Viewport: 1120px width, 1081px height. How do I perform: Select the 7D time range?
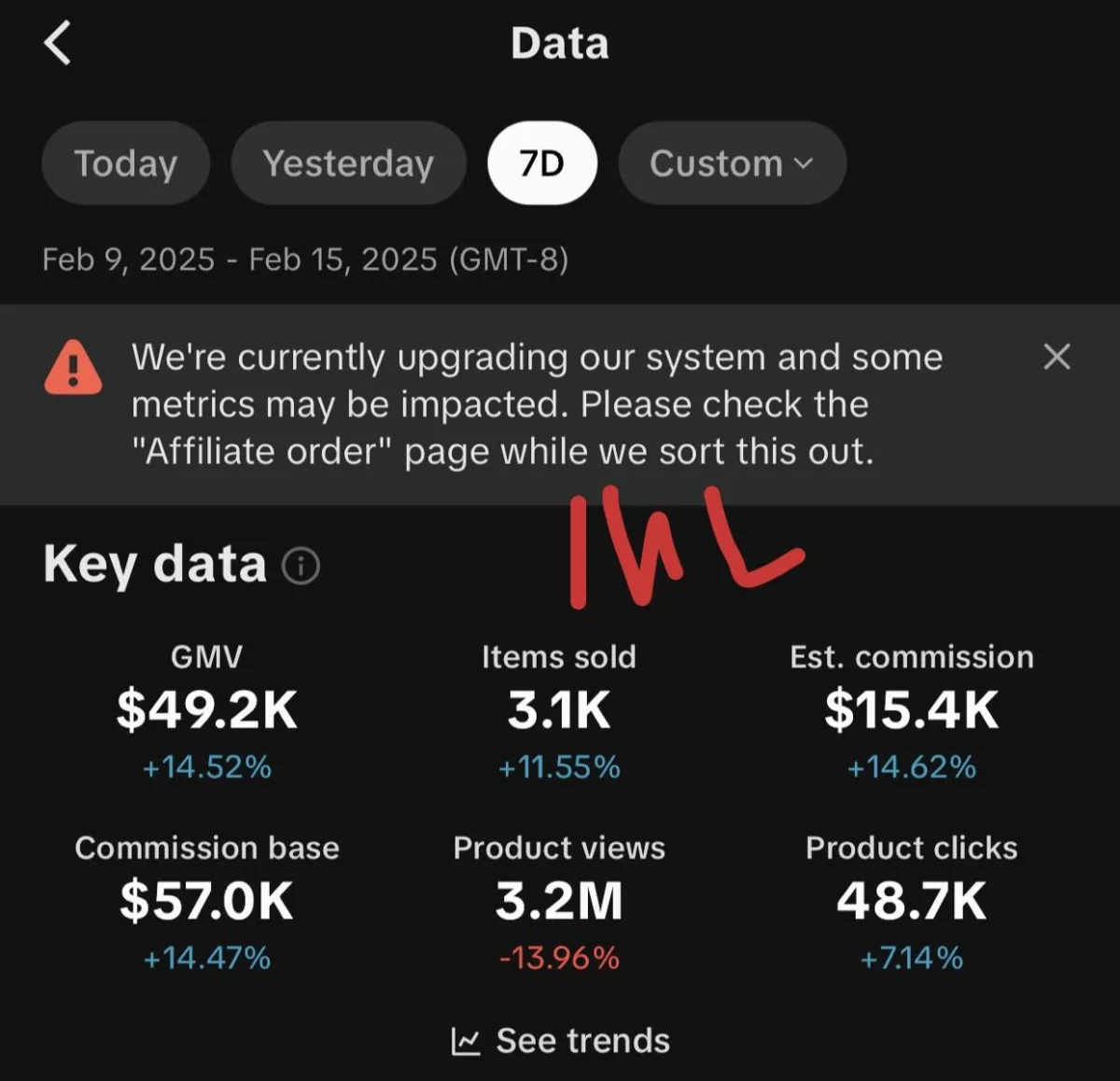[541, 163]
